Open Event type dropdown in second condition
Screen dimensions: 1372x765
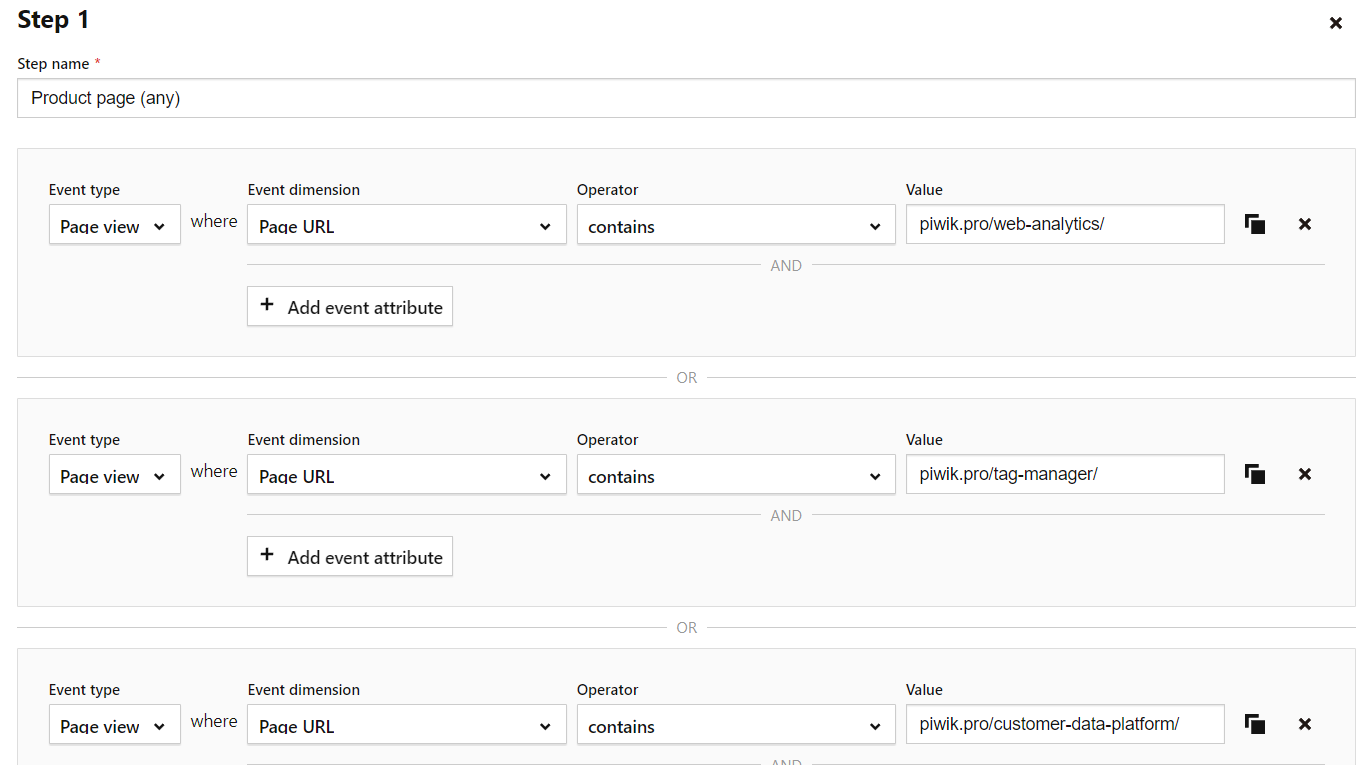[114, 475]
